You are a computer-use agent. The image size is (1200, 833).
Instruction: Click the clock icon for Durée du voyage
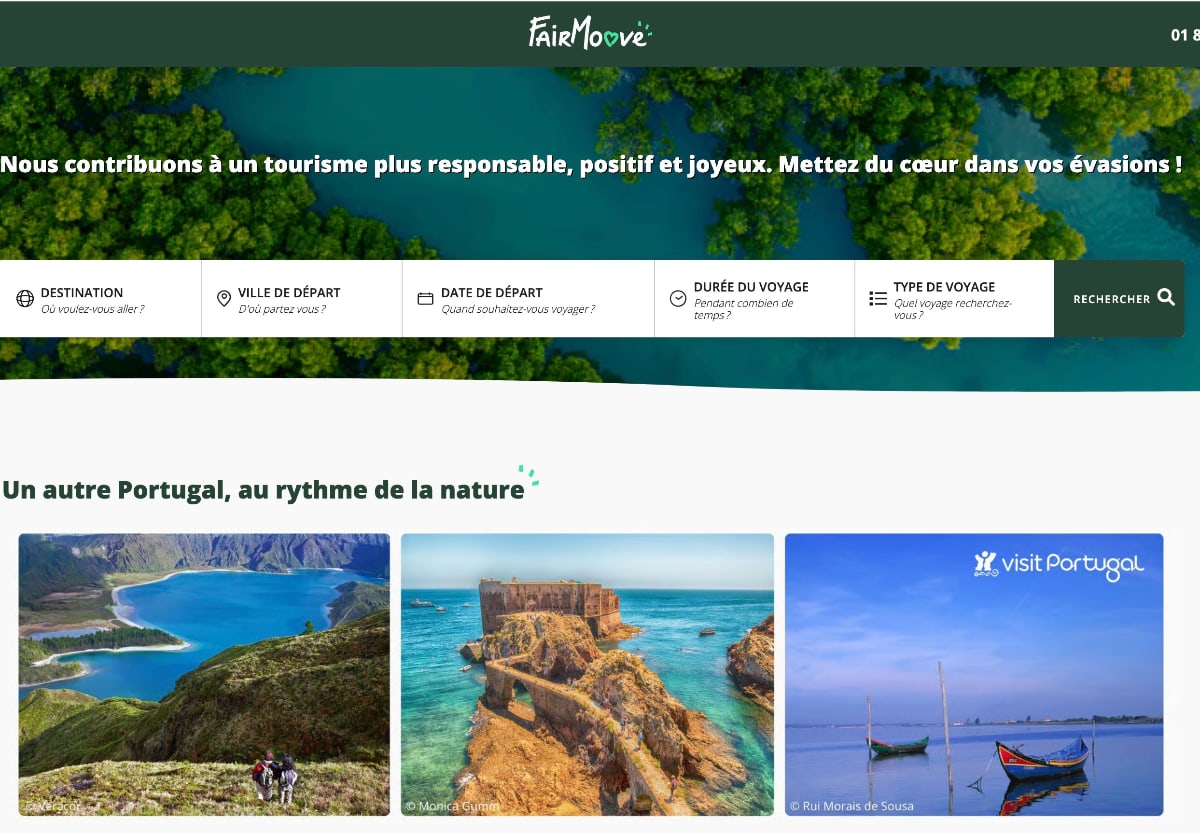678,299
